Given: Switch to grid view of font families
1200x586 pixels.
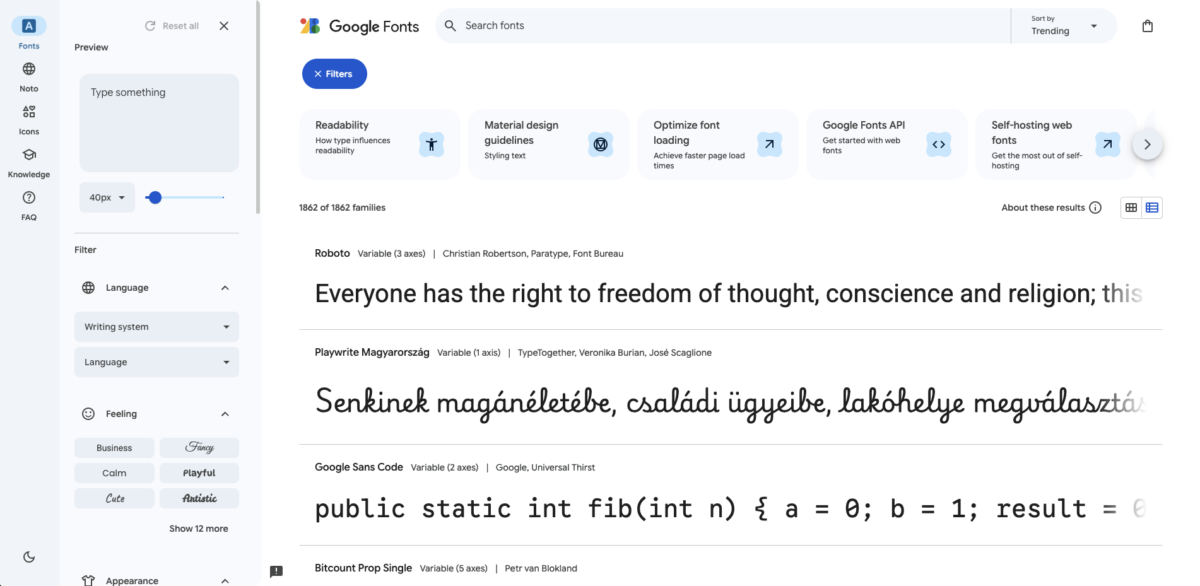Looking at the screenshot, I should 1131,207.
